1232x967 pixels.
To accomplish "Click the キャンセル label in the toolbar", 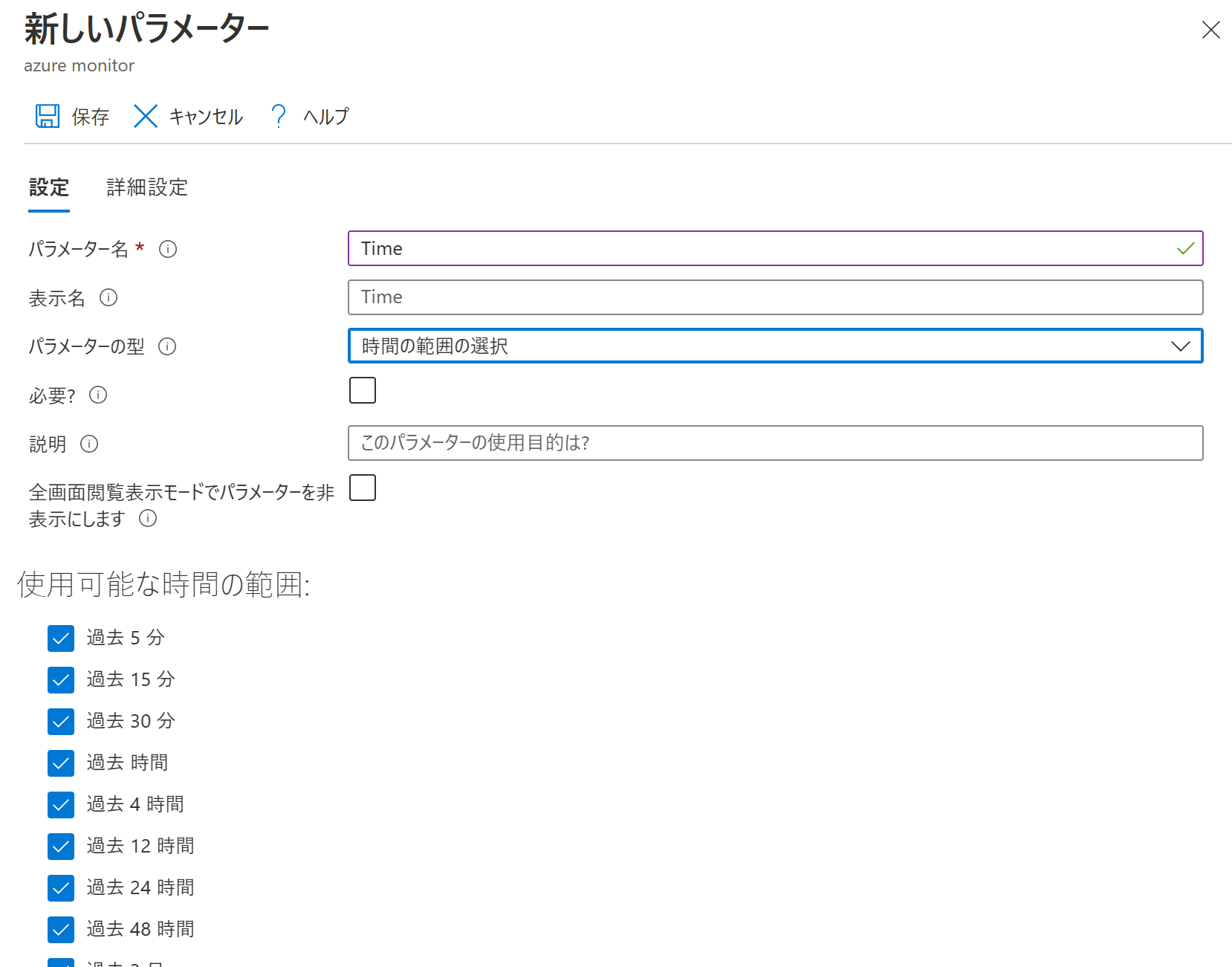I will (x=206, y=117).
